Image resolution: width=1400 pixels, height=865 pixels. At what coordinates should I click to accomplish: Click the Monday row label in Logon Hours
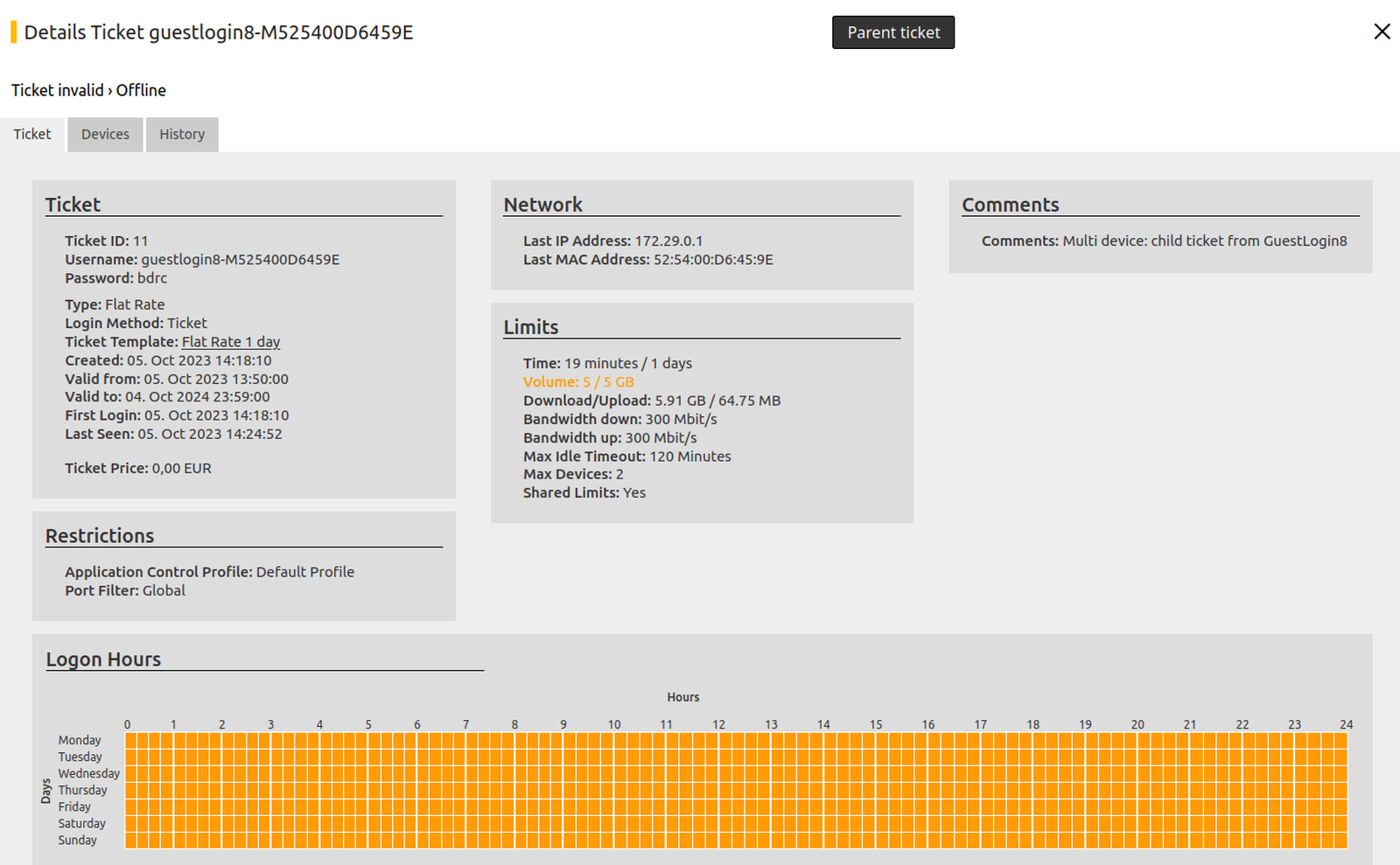tap(80, 740)
